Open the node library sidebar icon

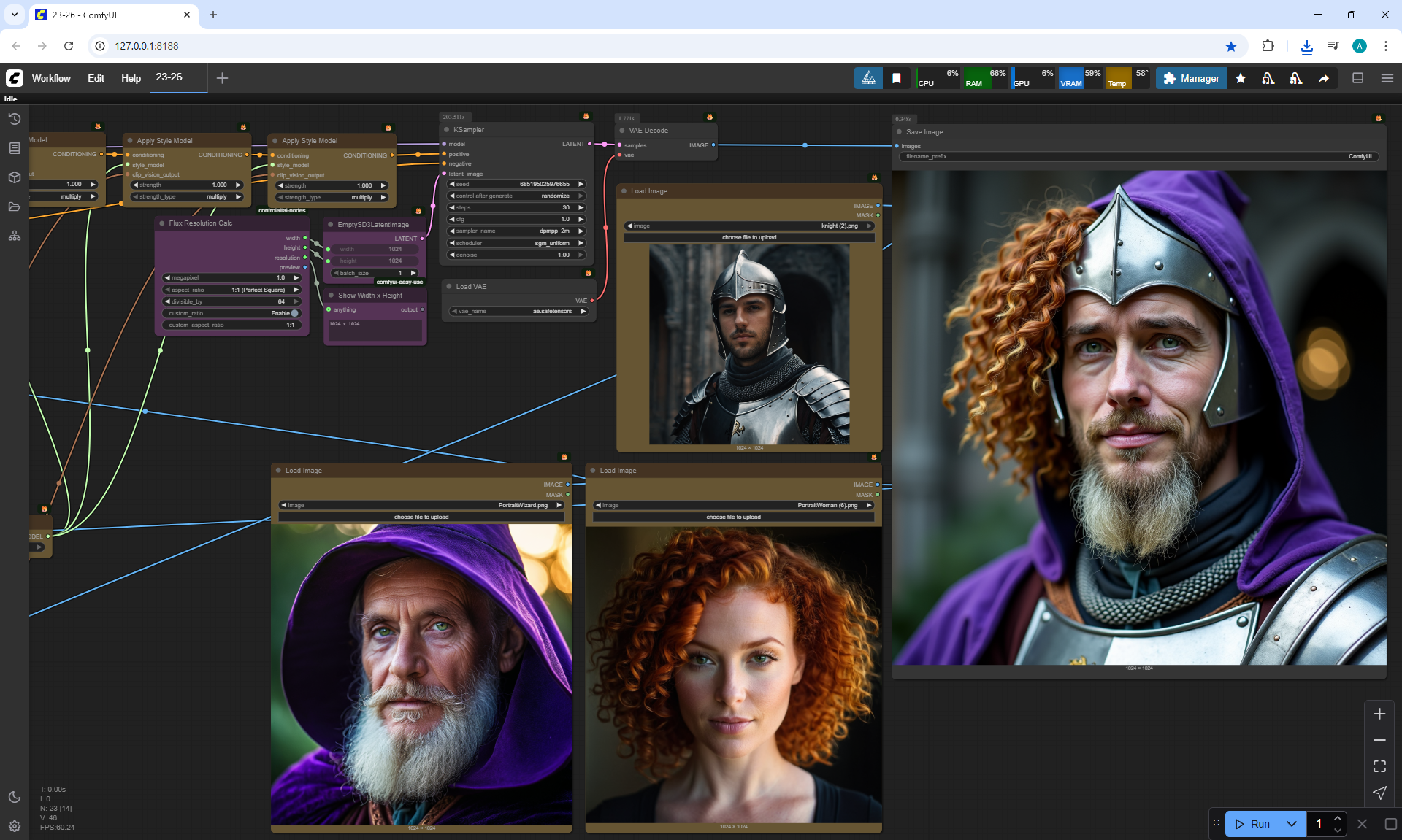15,148
